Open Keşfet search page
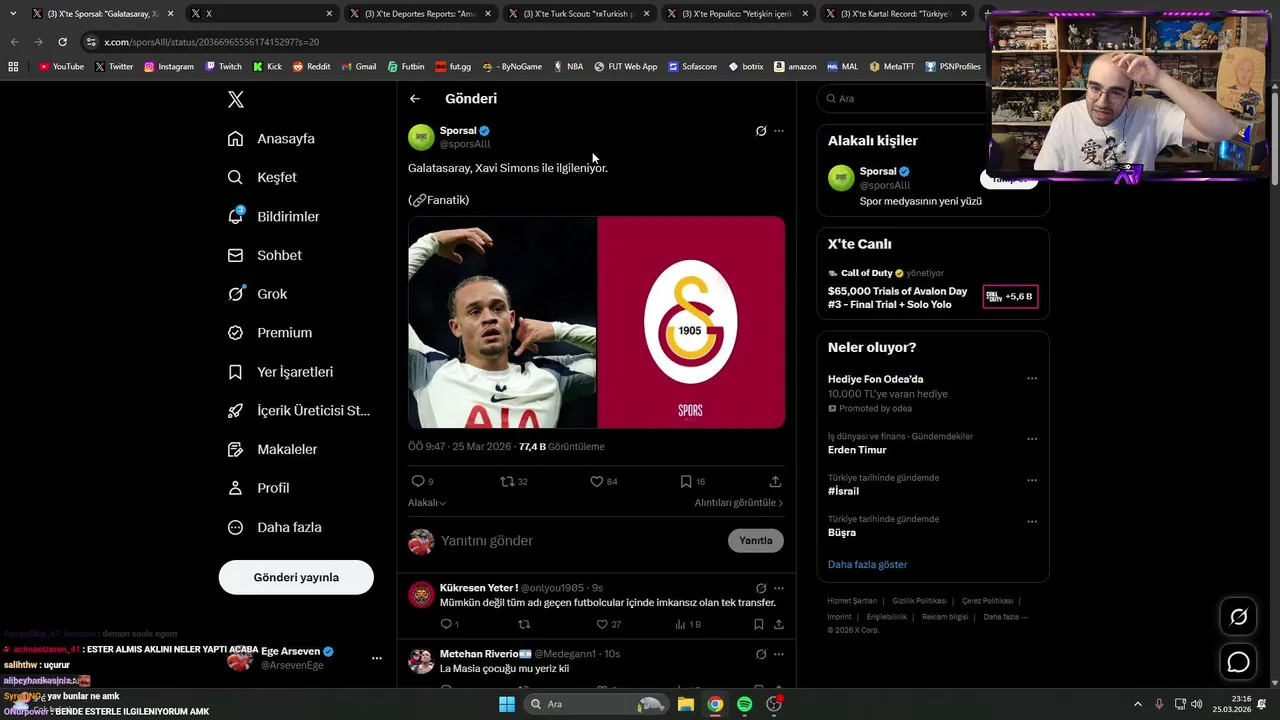This screenshot has height=720, width=1280. 262,177
